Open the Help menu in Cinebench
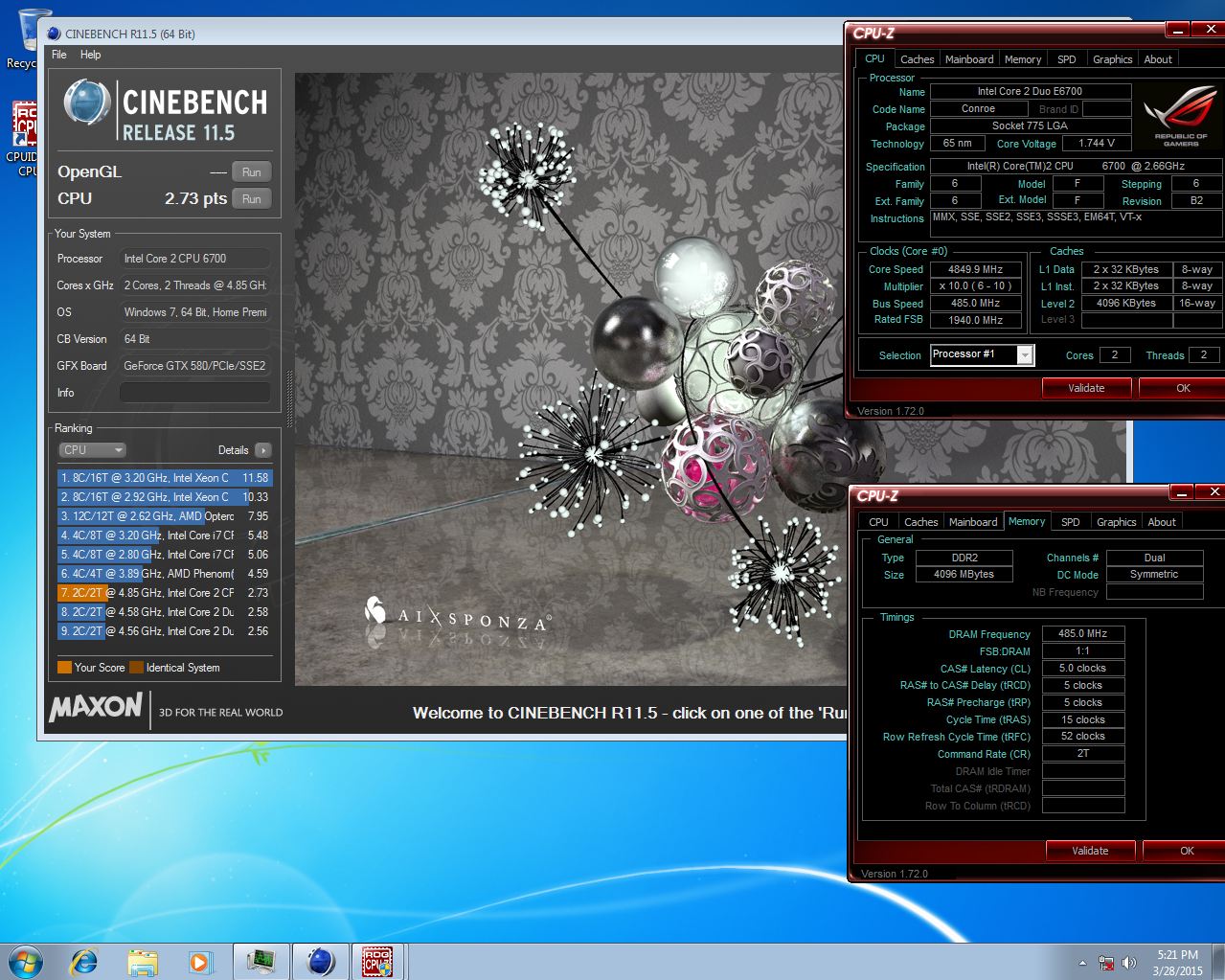The height and width of the screenshot is (980, 1225). click(x=90, y=55)
